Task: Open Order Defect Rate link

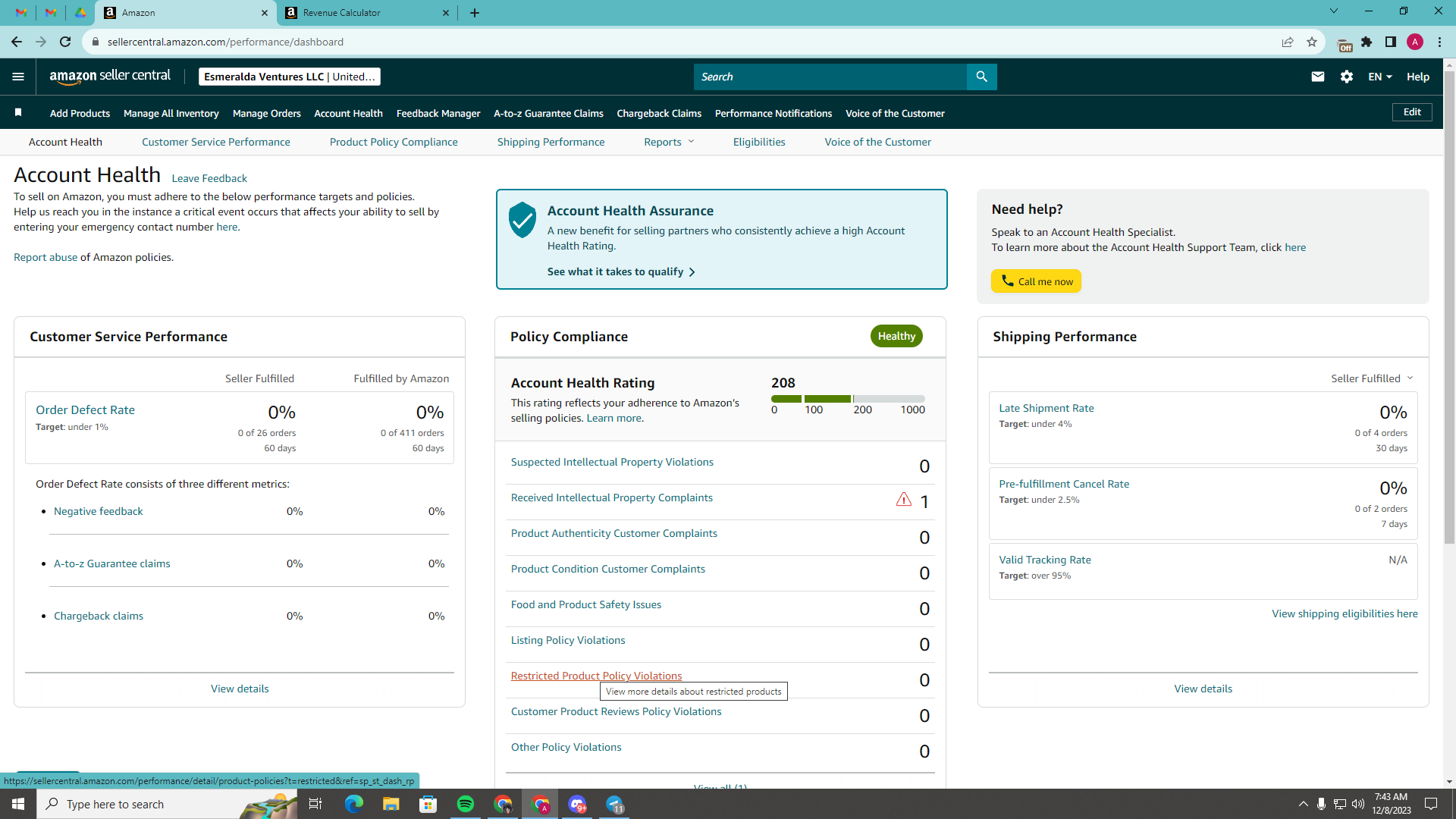Action: [85, 409]
